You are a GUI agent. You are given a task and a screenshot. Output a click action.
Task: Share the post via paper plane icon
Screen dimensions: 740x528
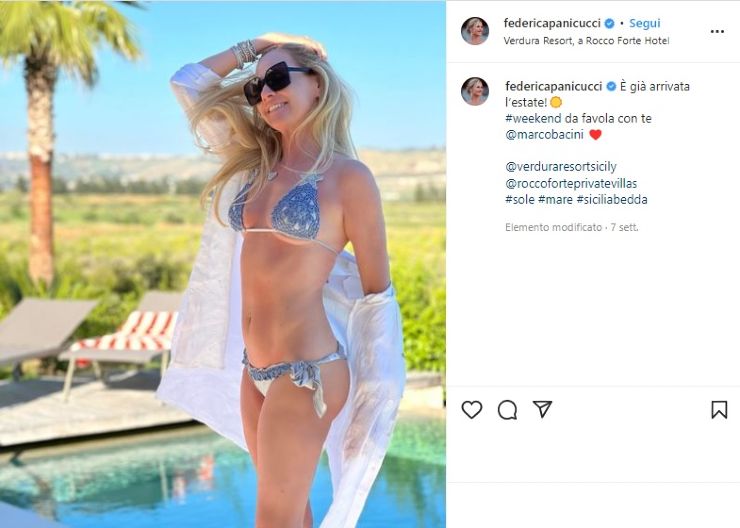point(542,409)
